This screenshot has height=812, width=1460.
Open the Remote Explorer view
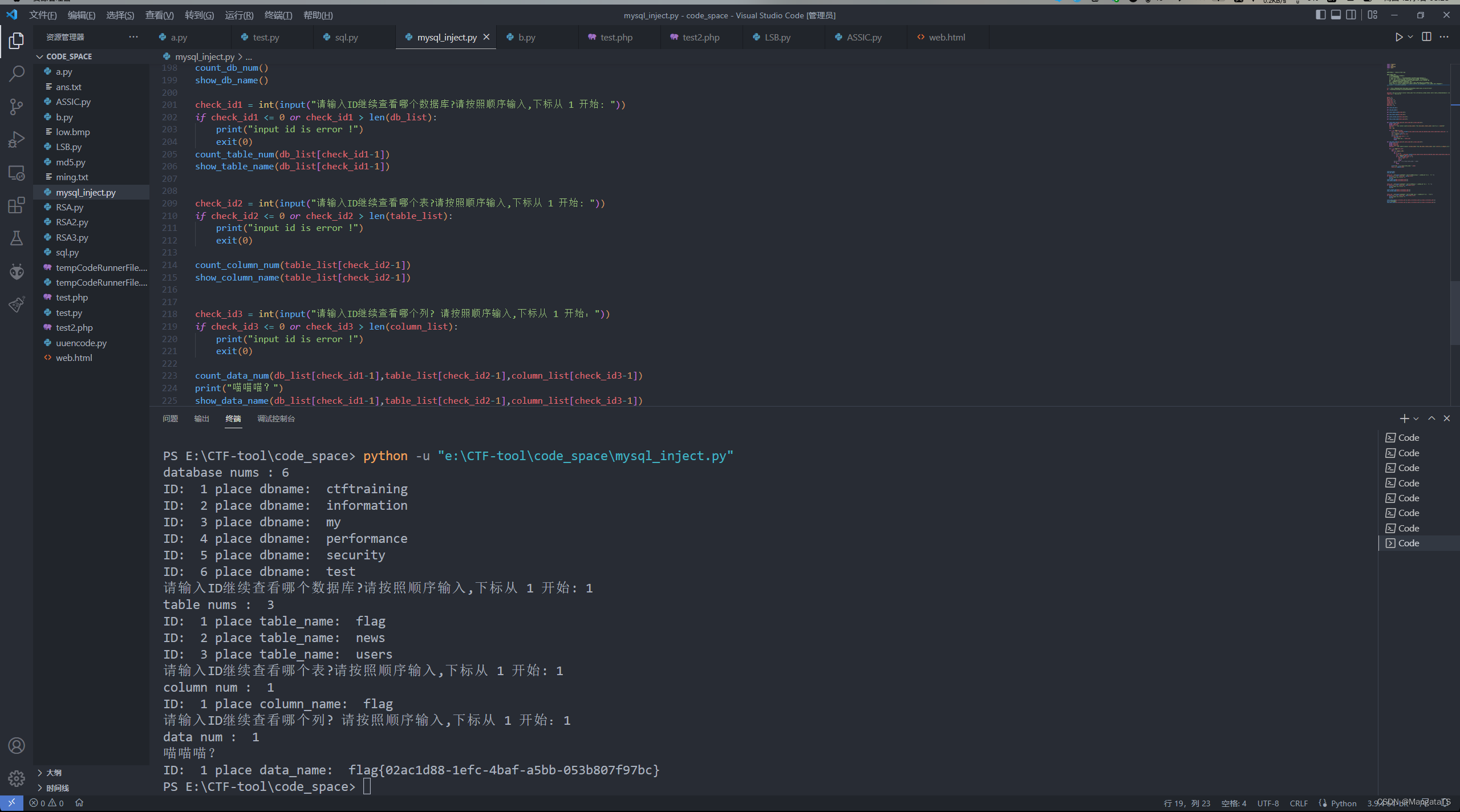(x=17, y=173)
